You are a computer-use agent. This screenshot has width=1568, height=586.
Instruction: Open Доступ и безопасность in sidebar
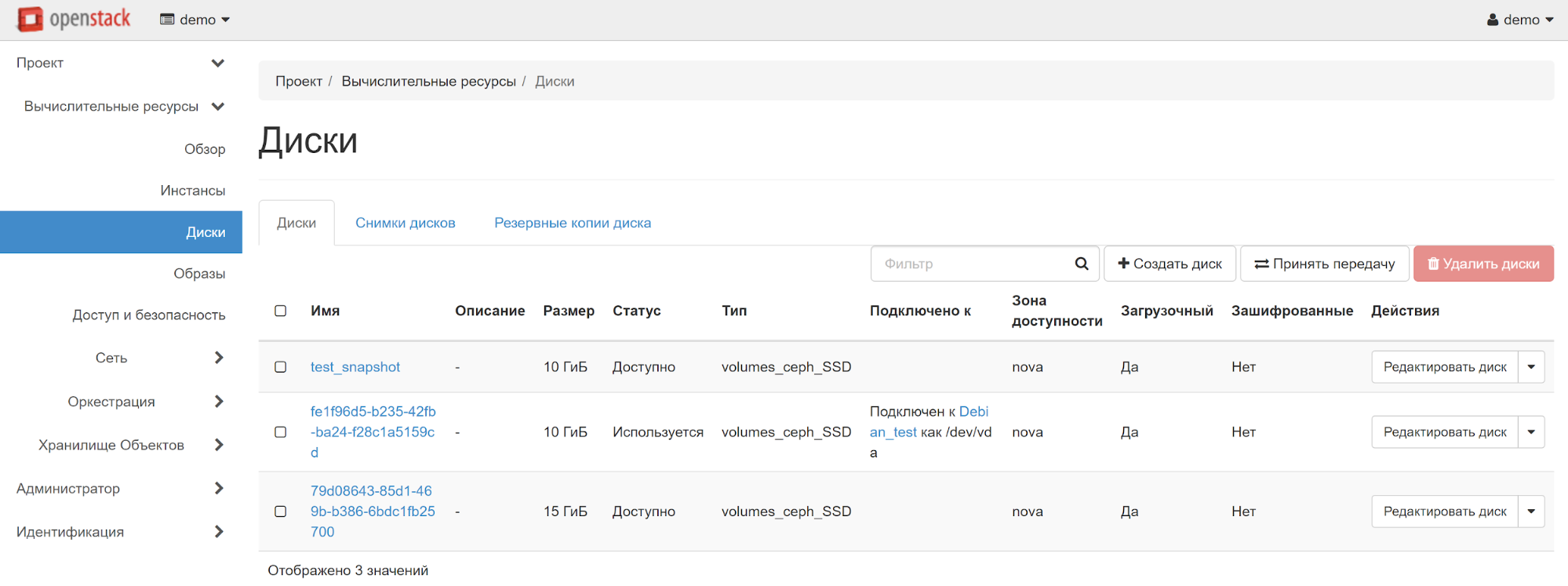click(x=149, y=315)
